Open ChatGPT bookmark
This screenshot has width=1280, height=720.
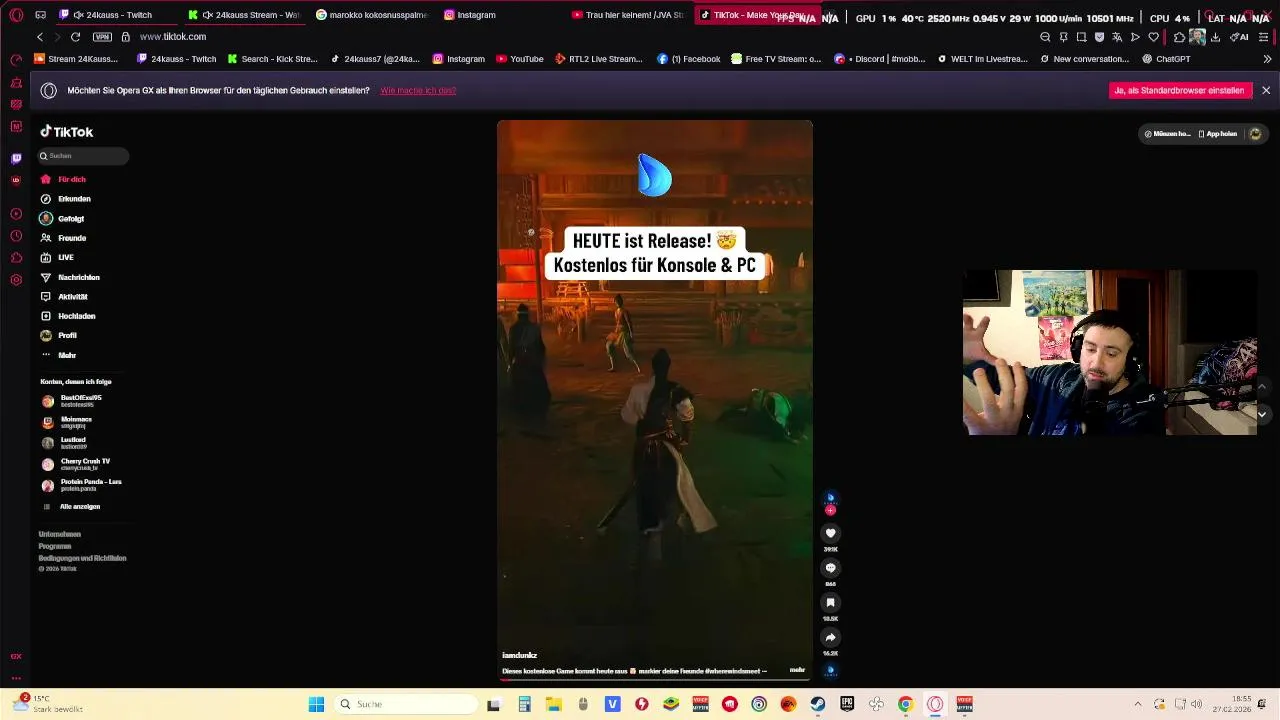tap(1166, 59)
